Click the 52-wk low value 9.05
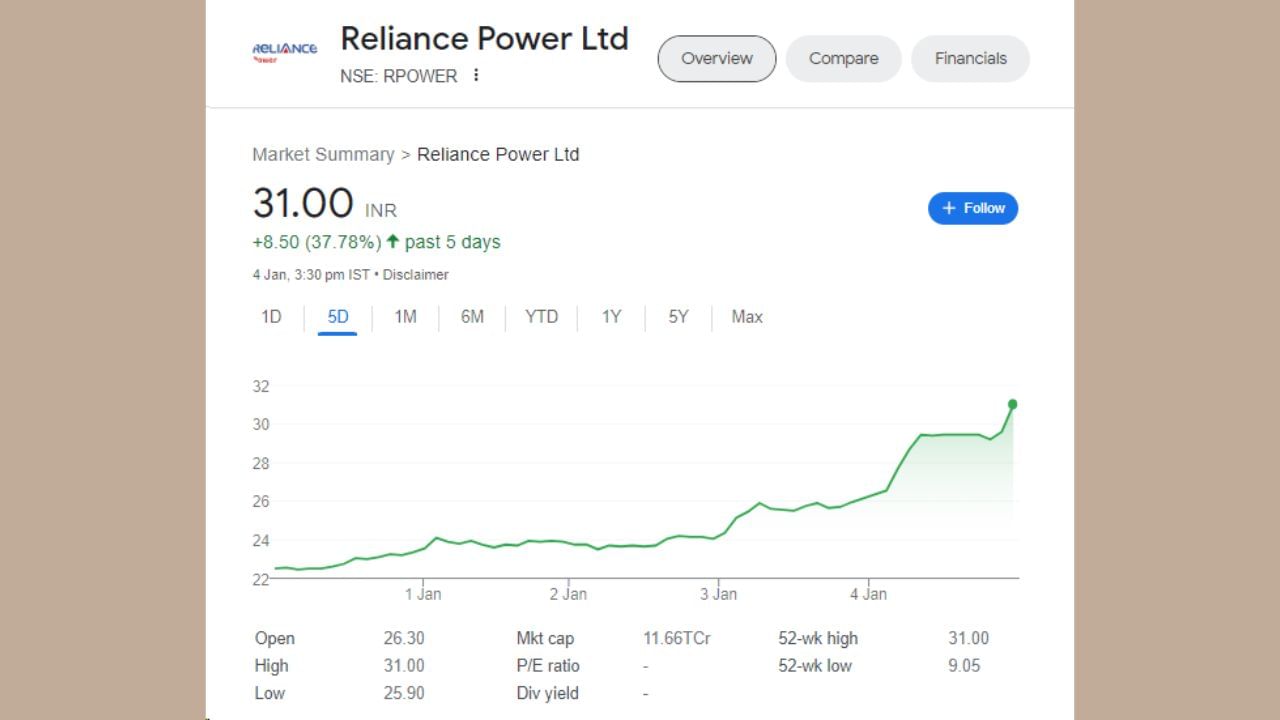Screen dimensions: 1280x720 coord(964,665)
